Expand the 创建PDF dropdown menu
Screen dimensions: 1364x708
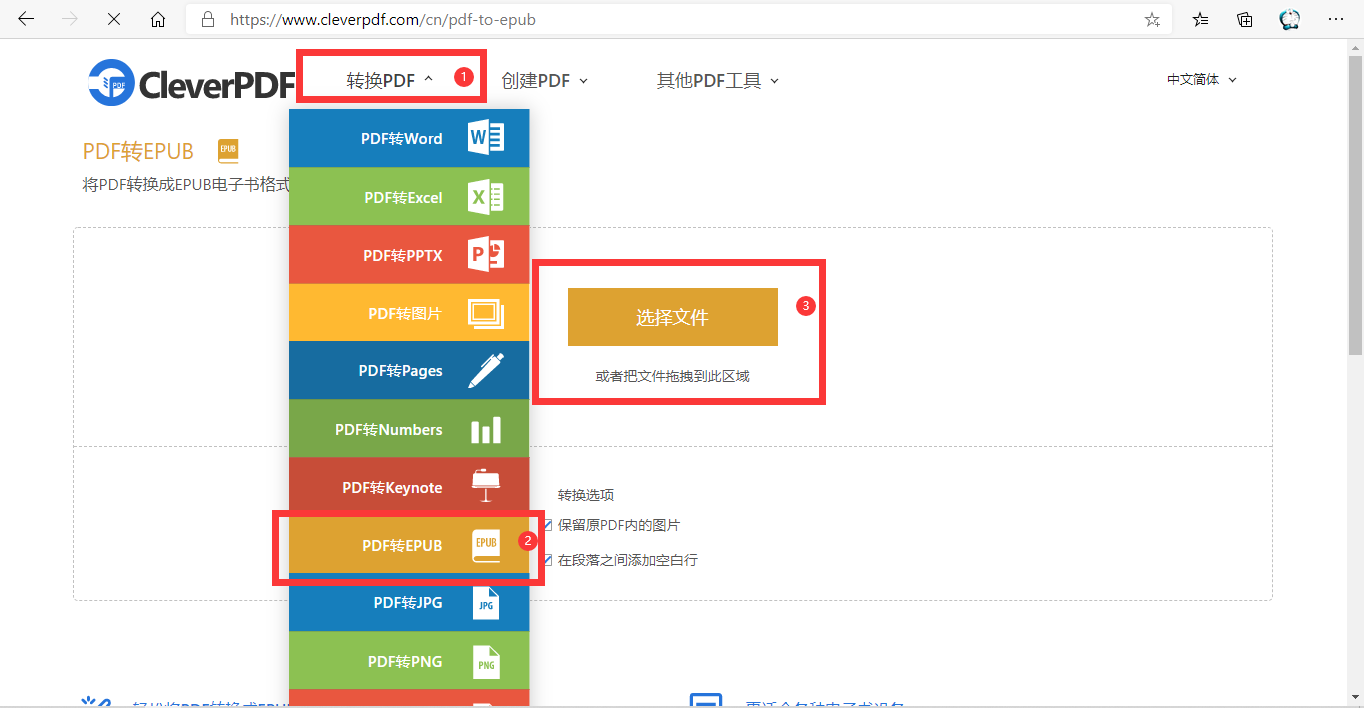pyautogui.click(x=545, y=81)
